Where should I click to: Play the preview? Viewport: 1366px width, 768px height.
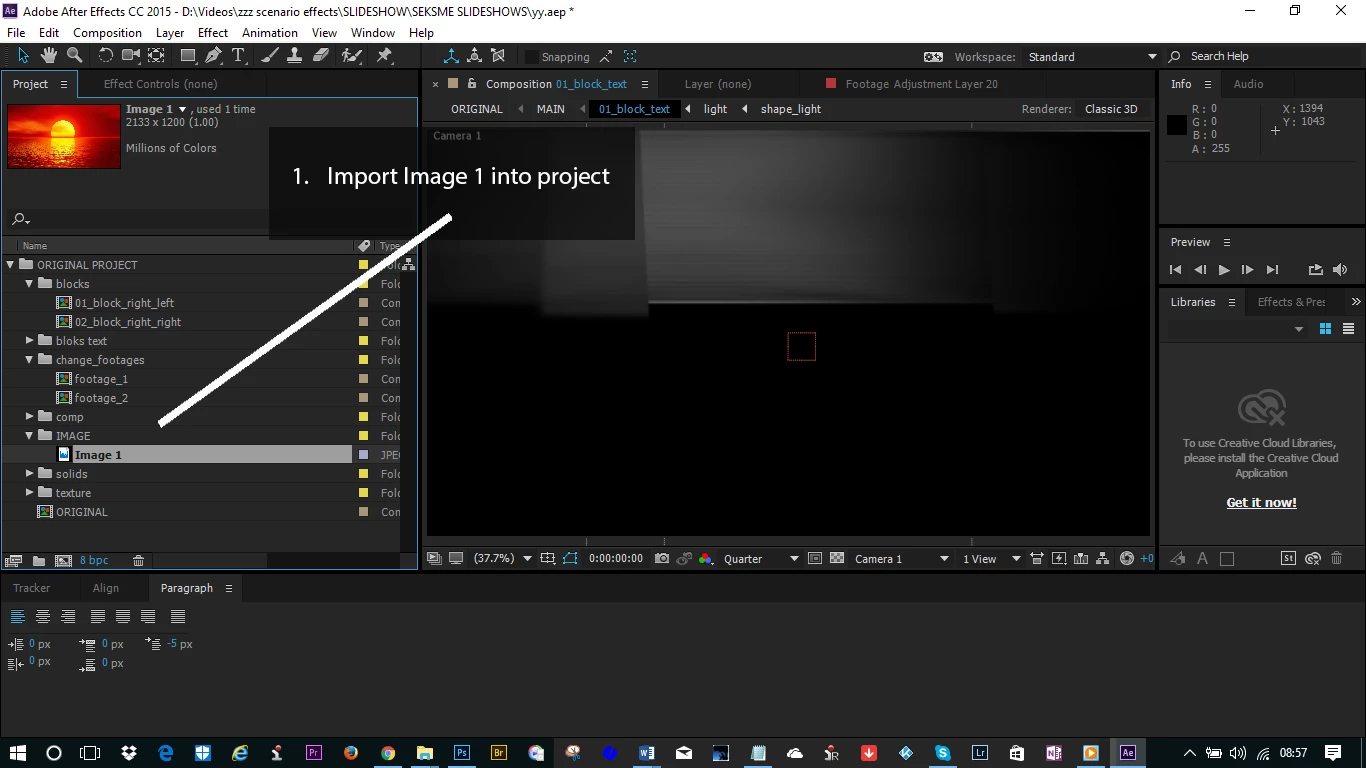pos(1224,270)
